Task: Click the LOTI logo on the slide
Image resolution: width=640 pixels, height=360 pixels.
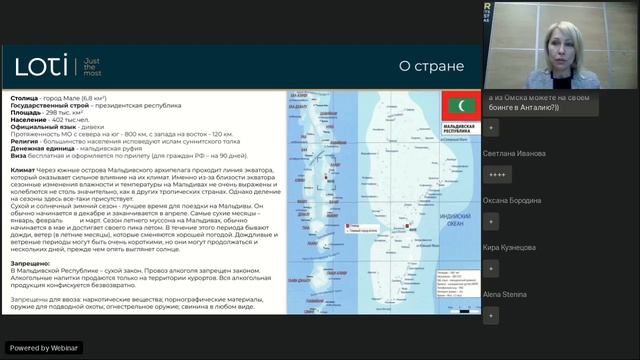Action: [41, 65]
